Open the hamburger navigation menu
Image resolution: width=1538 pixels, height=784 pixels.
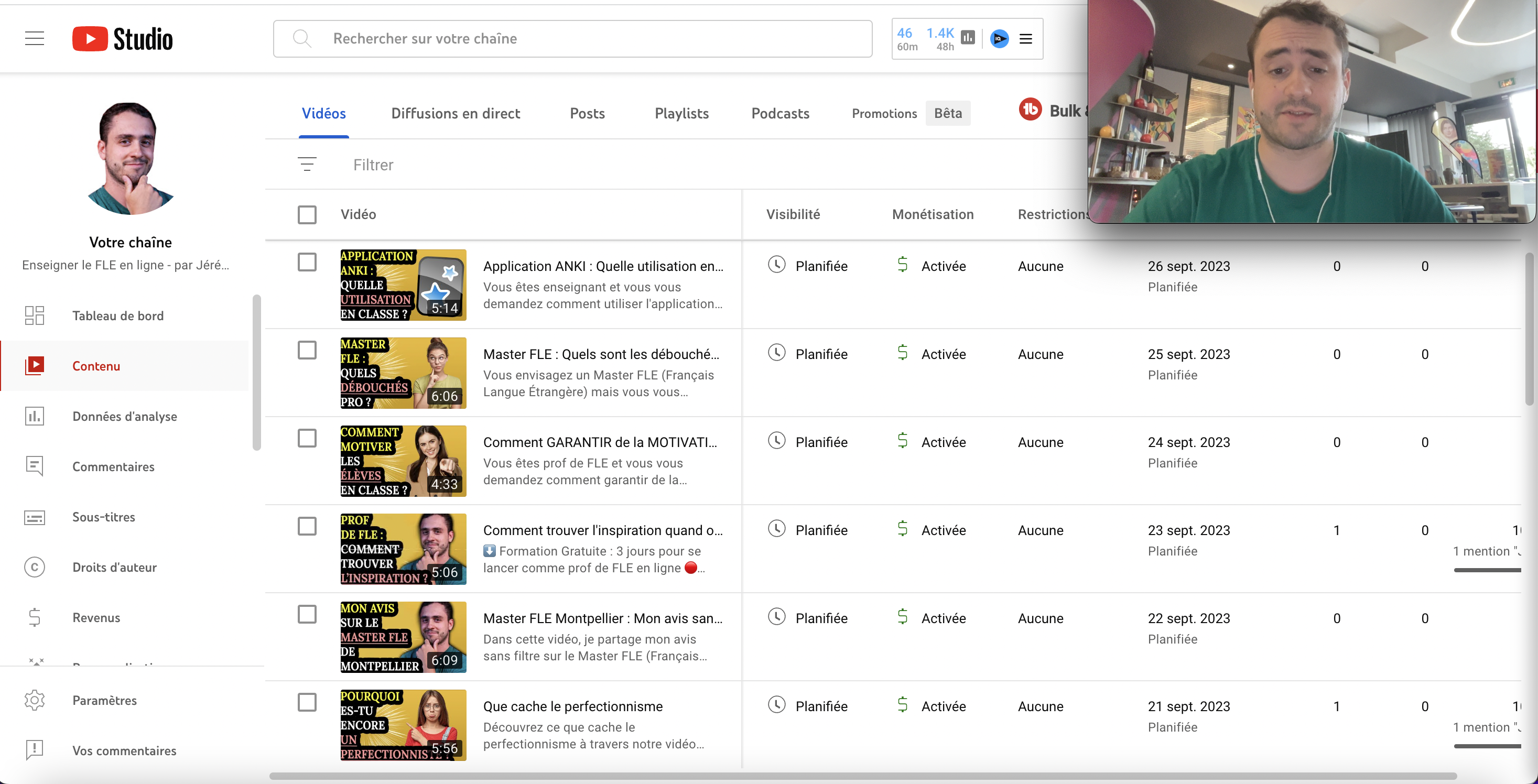(35, 39)
